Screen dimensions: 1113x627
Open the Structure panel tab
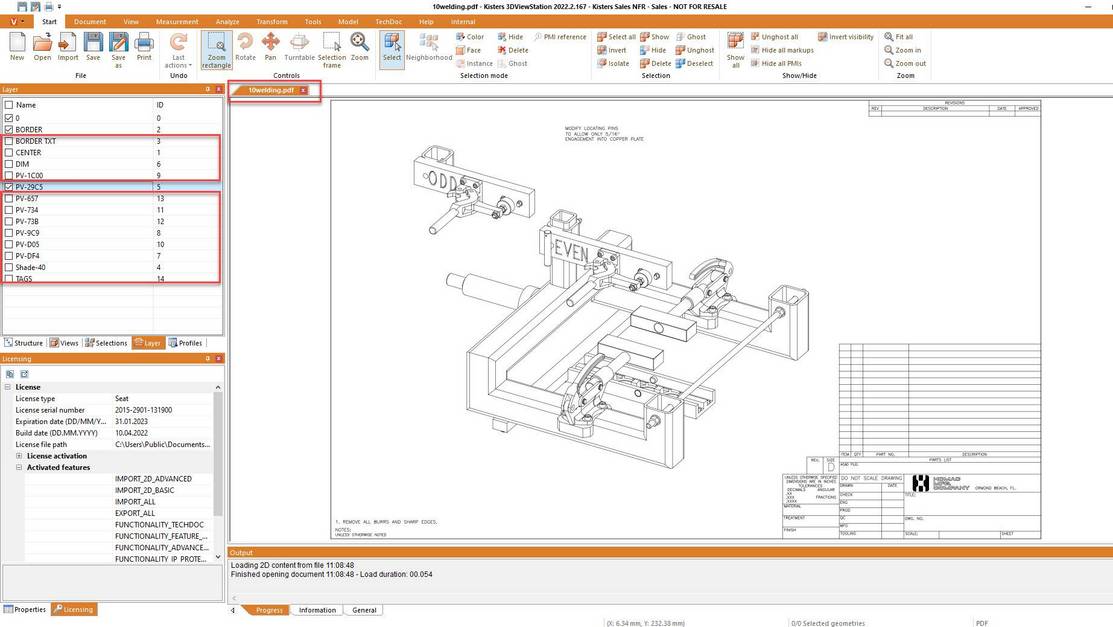[x=24, y=343]
